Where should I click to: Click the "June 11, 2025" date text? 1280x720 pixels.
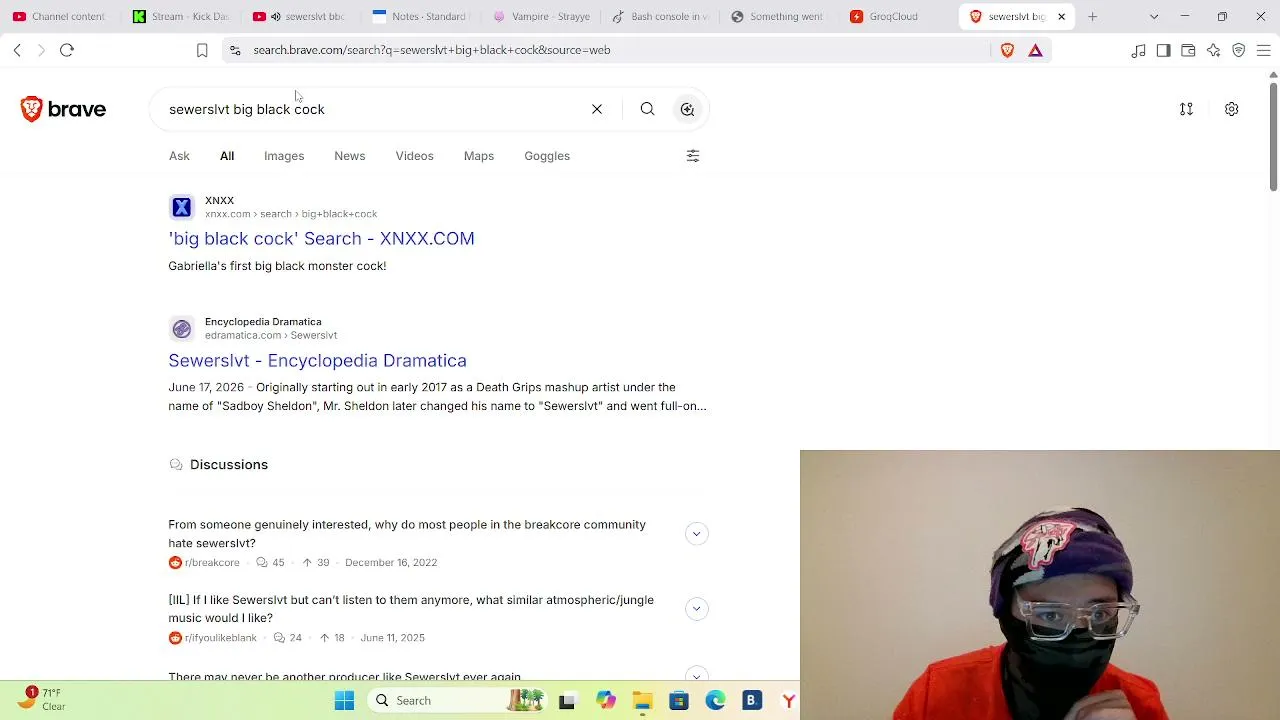click(393, 638)
